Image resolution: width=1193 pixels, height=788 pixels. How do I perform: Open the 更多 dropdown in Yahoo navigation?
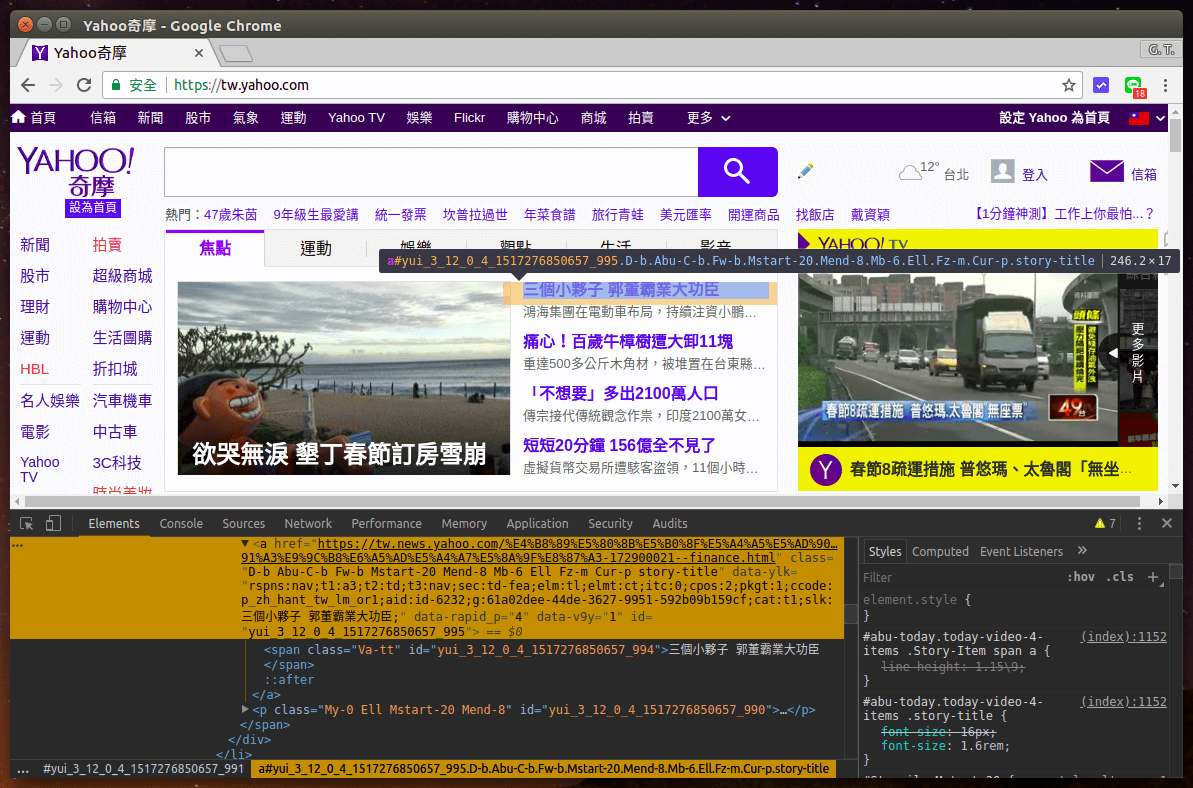pyautogui.click(x=707, y=118)
